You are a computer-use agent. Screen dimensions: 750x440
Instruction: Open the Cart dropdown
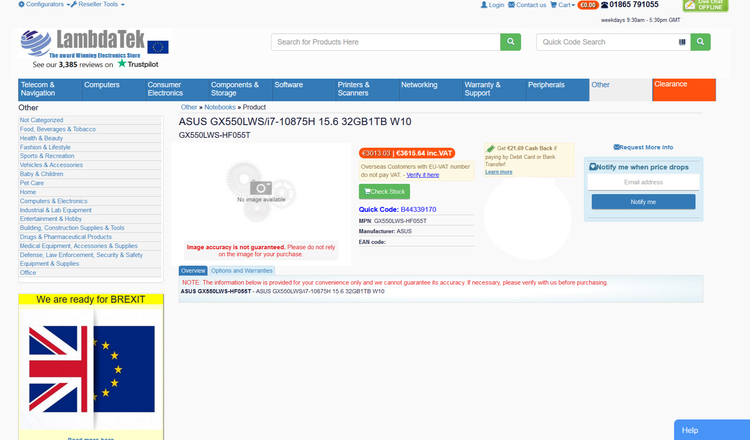coord(562,5)
